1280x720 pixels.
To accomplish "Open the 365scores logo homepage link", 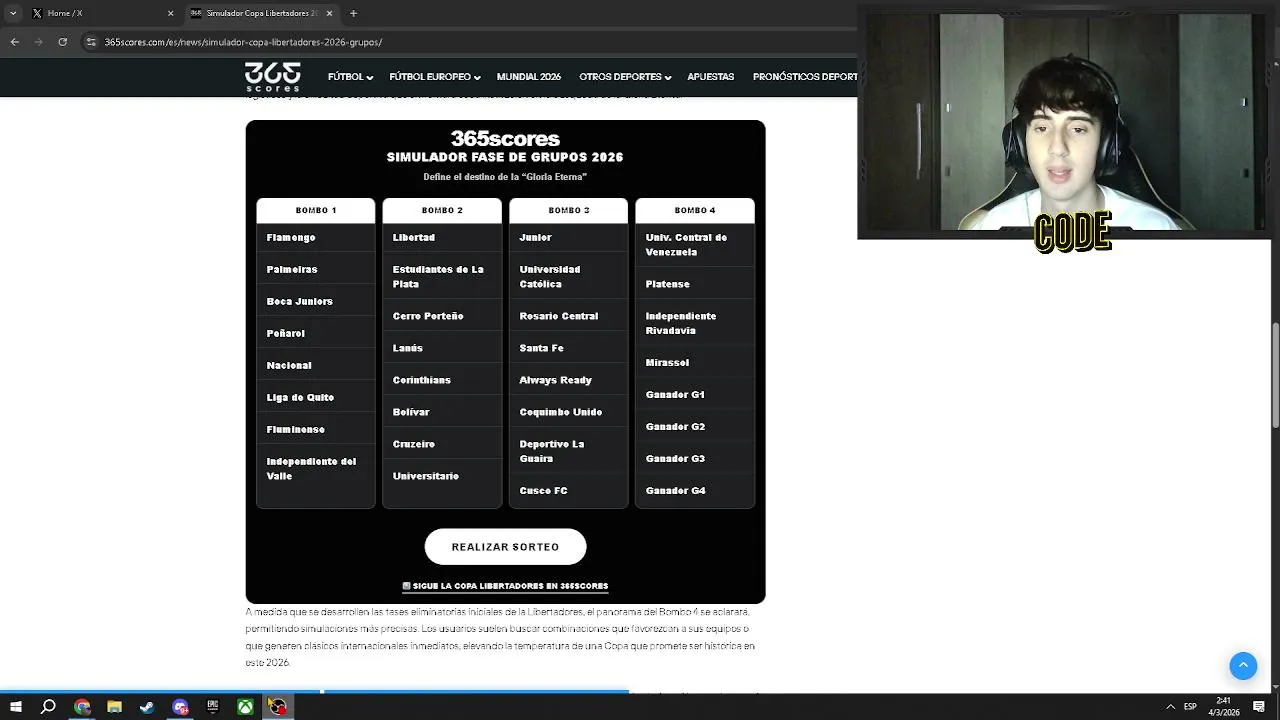I will (272, 77).
